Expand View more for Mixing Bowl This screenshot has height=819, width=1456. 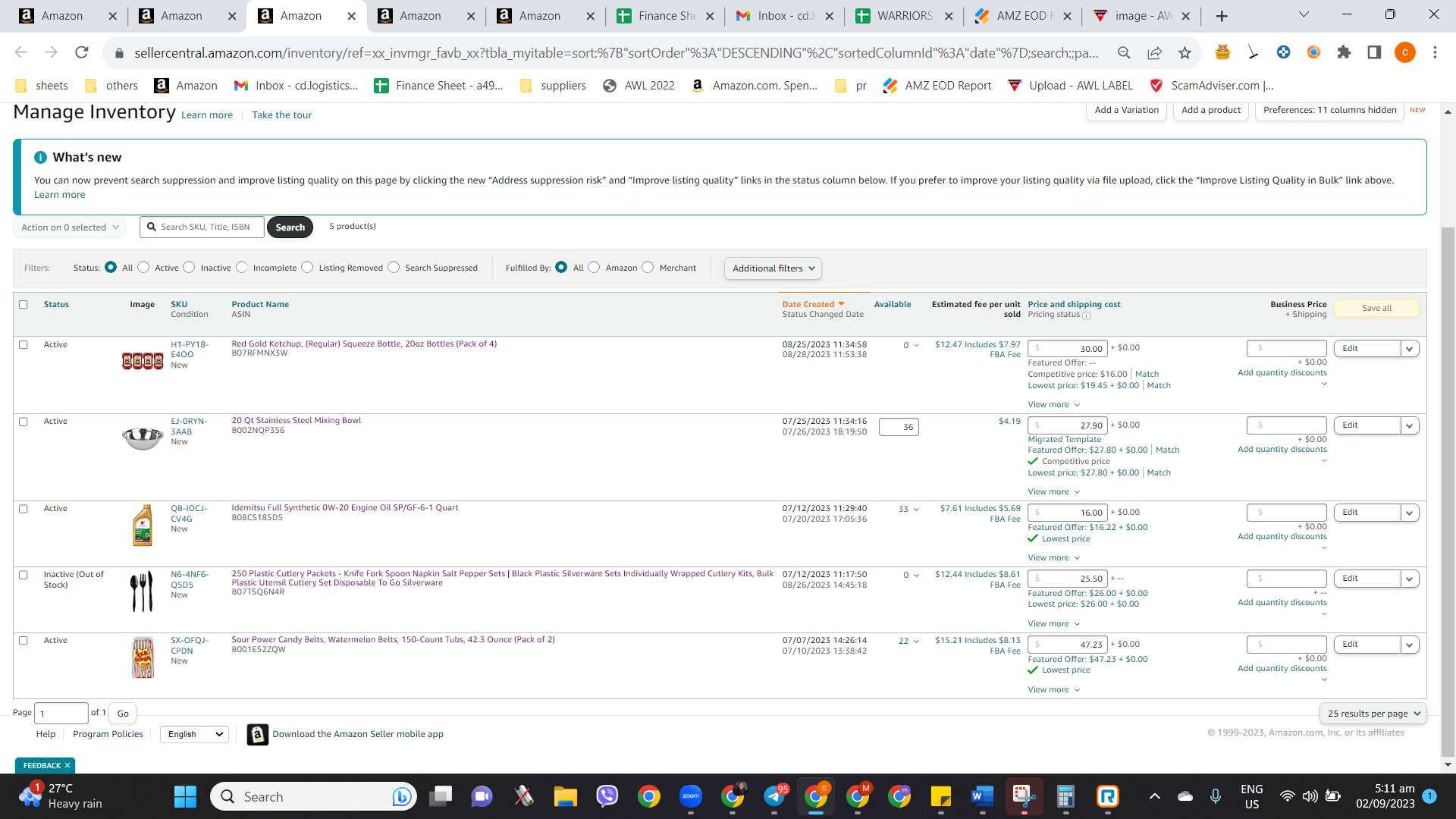[x=1053, y=492]
